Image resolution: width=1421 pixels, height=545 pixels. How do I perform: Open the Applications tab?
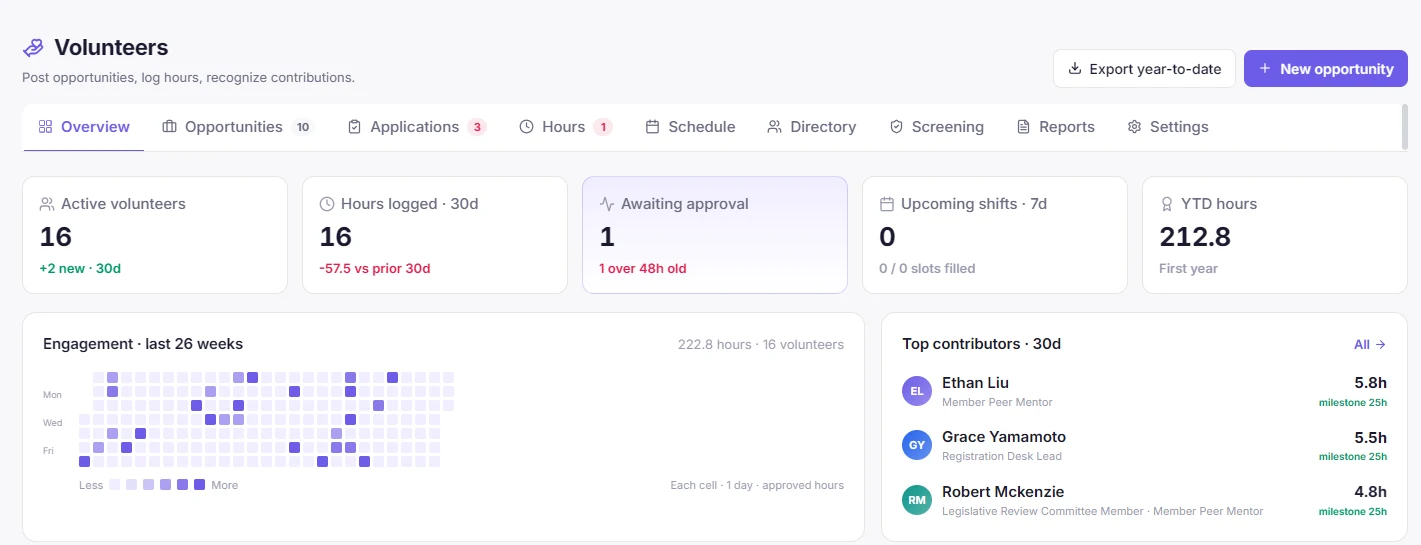417,127
